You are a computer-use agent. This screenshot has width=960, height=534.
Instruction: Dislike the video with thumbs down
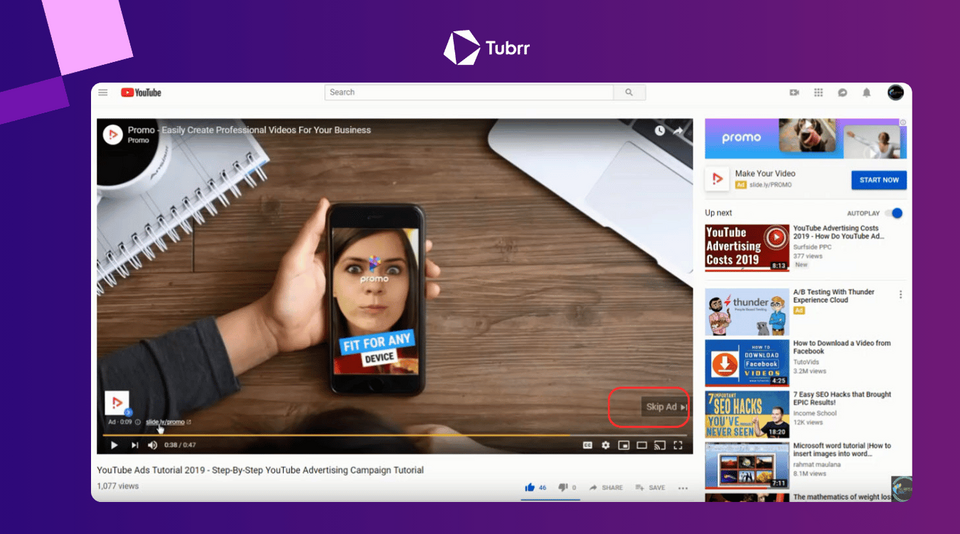563,487
